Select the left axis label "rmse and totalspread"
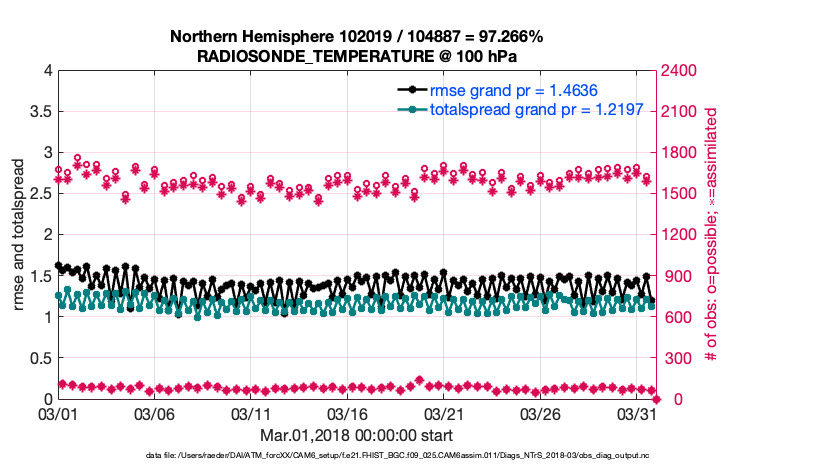 (x=20, y=234)
